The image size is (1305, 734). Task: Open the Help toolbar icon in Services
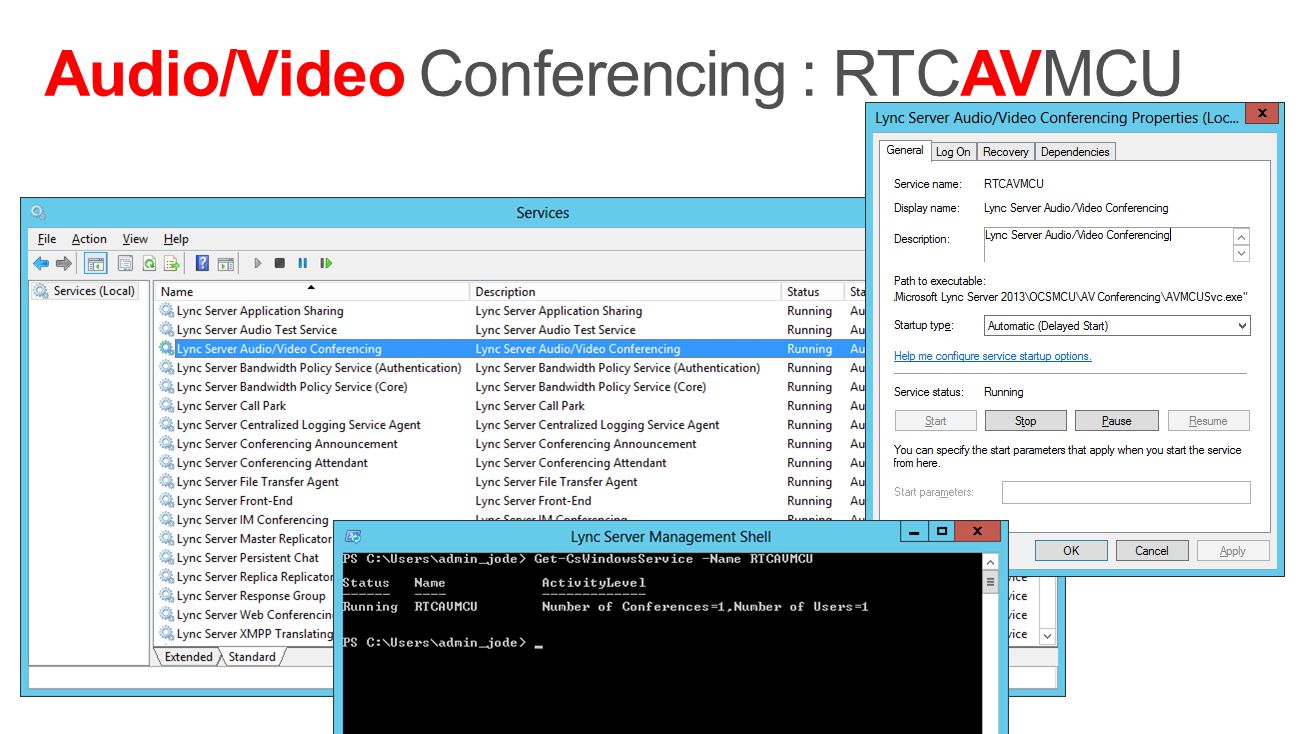point(202,264)
